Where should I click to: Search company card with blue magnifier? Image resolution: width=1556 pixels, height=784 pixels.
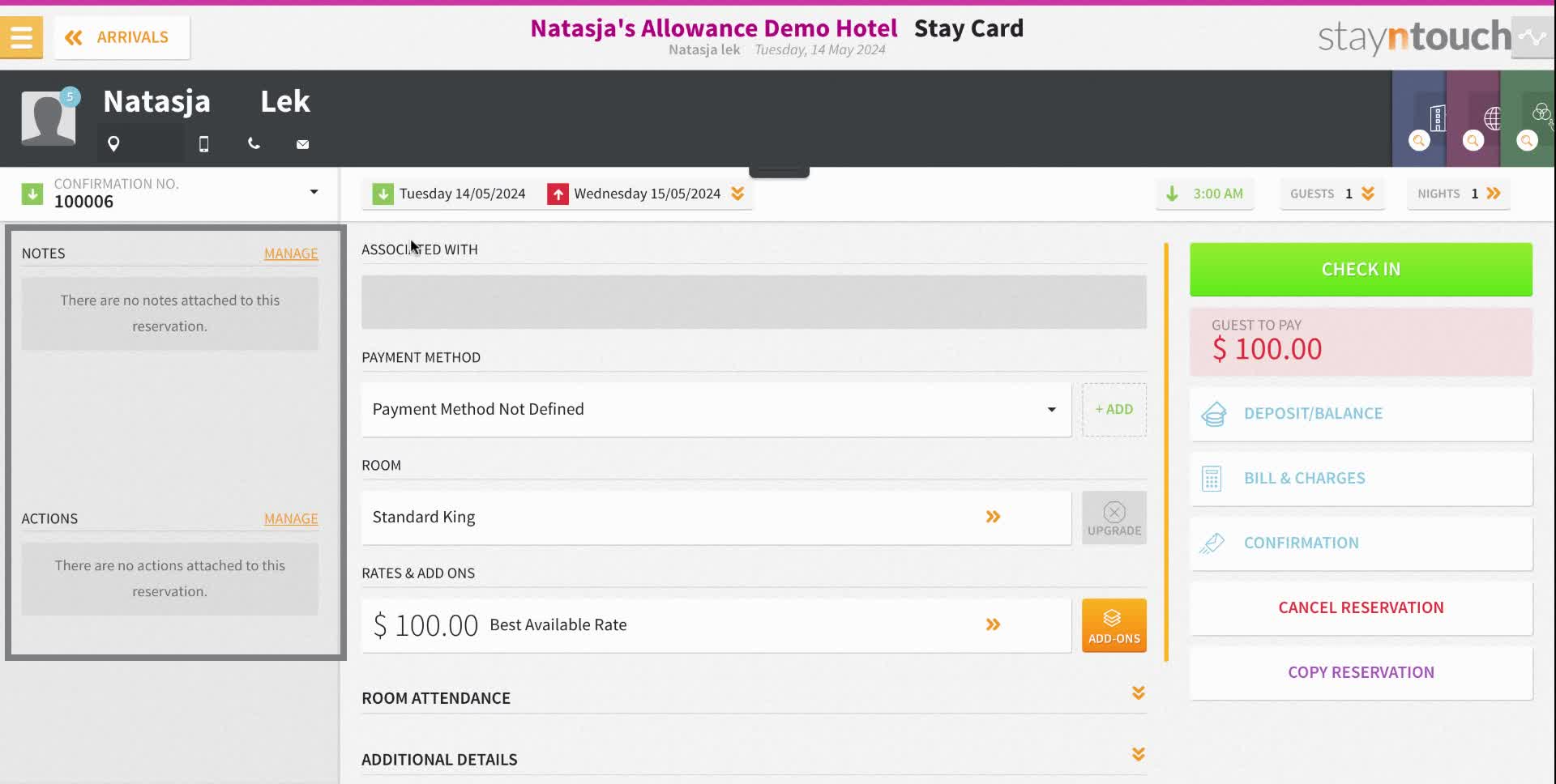(1419, 141)
